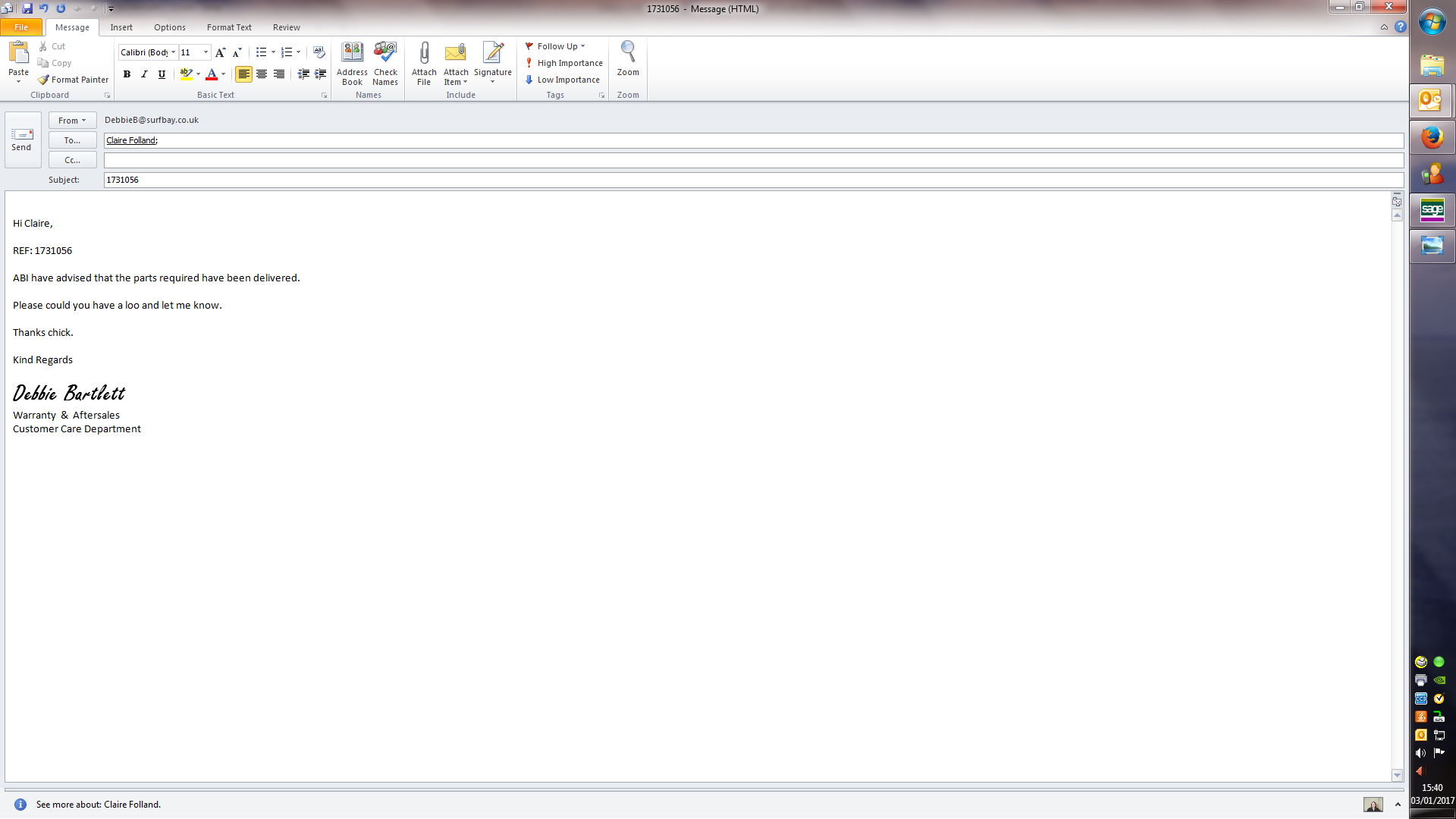Expand the From sender dropdown

tap(72, 121)
